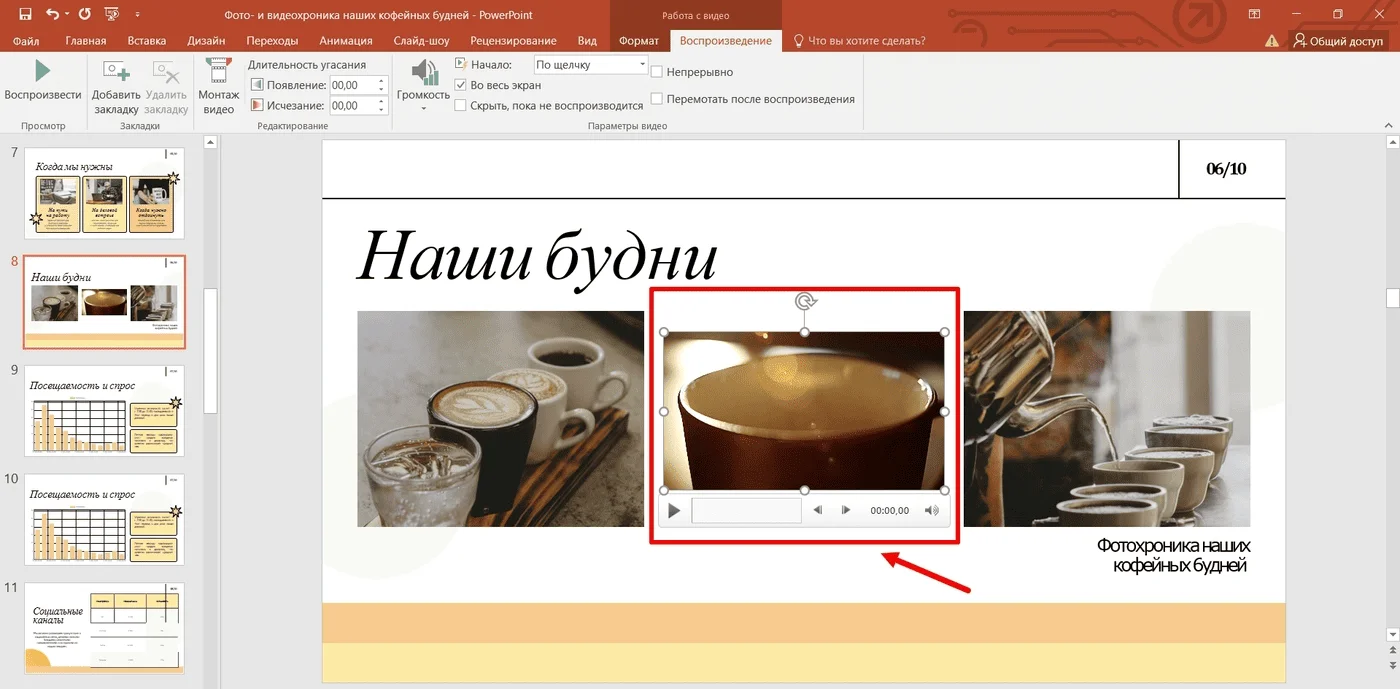Select slide 9 thumbnail Посещаемость и спрос

coord(104,411)
